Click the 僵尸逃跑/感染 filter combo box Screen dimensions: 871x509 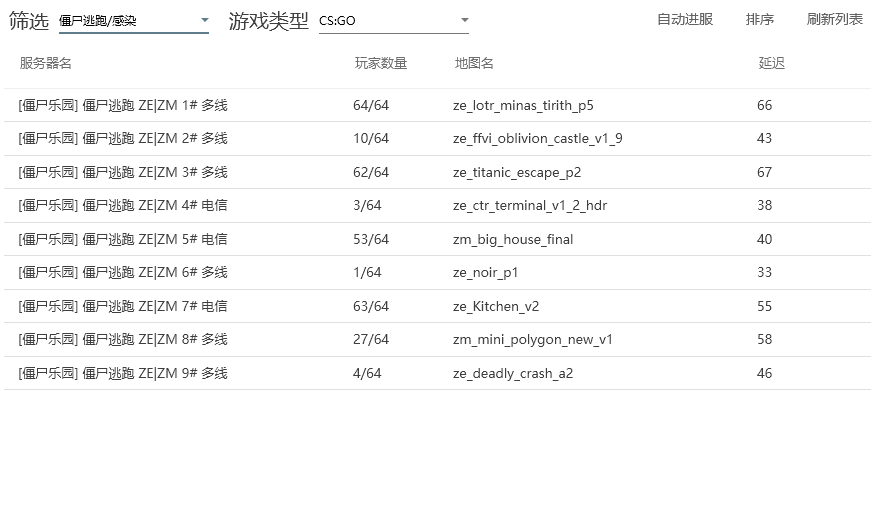pyautogui.click(x=125, y=20)
